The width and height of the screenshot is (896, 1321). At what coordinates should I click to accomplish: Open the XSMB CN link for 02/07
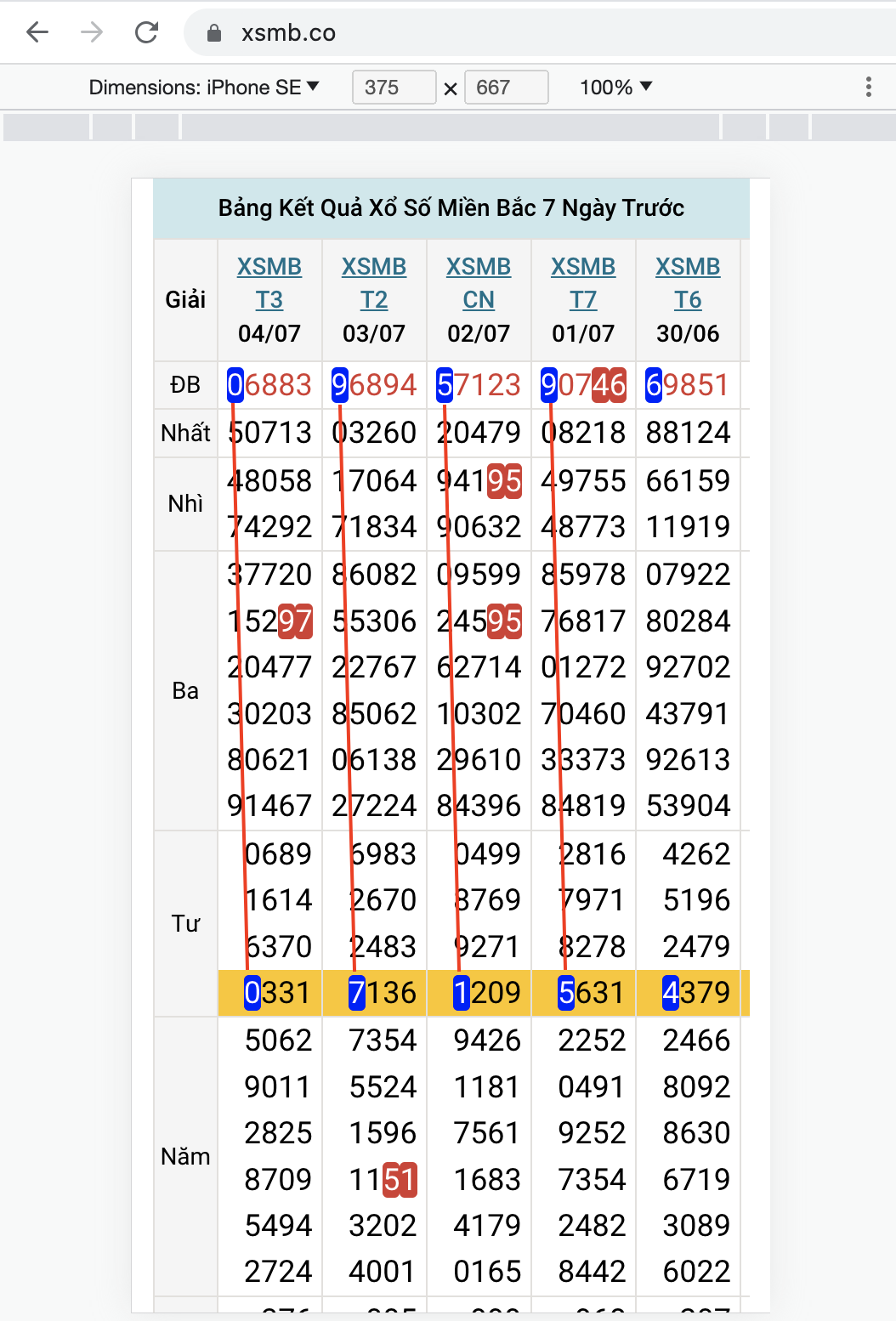pos(479,283)
